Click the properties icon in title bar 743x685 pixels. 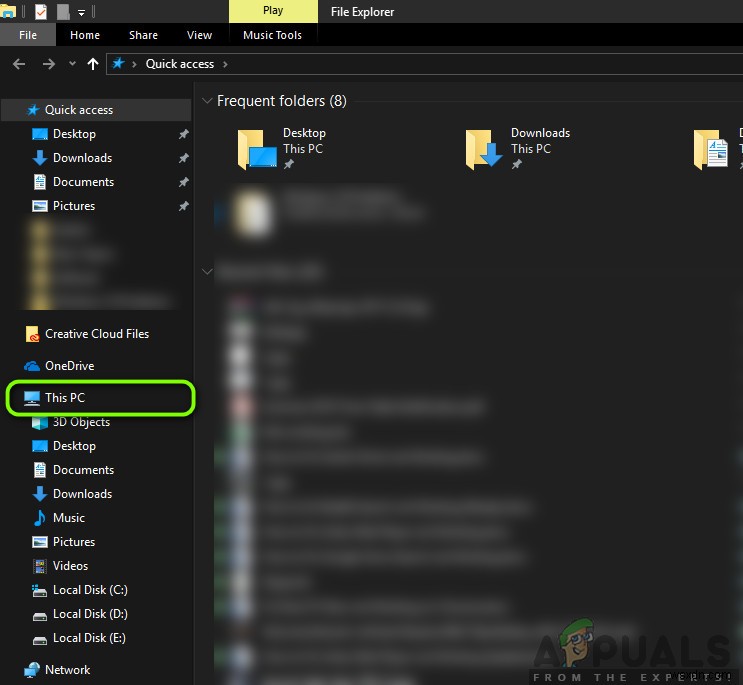click(x=41, y=11)
